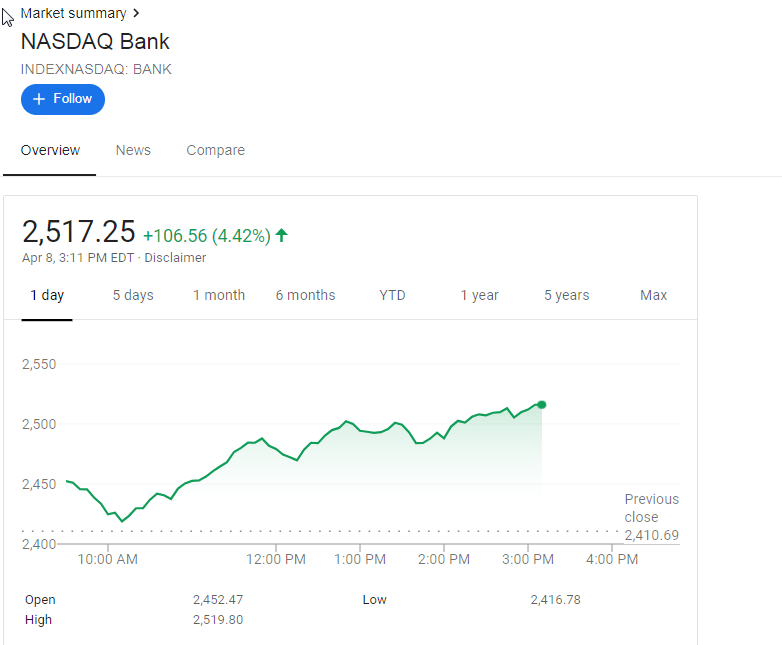Click the Follow button
Viewport: 782px width, 645px height.
[x=63, y=99]
